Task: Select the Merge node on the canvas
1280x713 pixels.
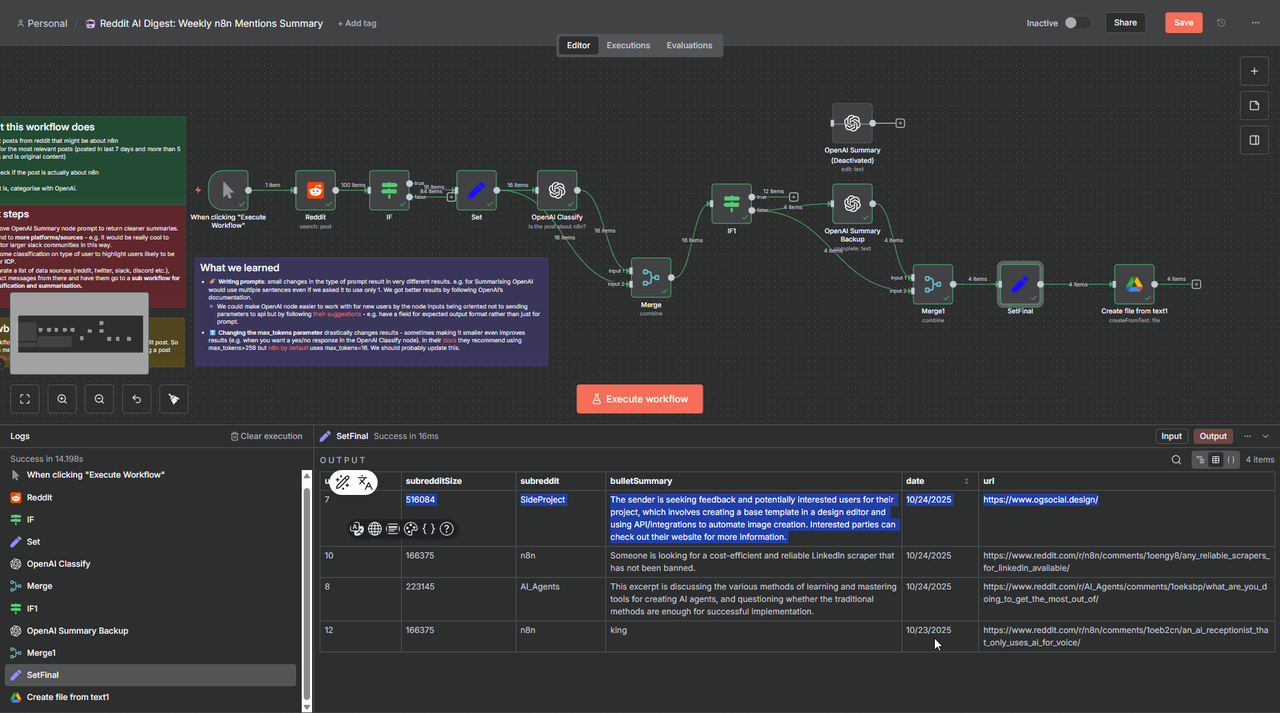Action: pyautogui.click(x=651, y=277)
